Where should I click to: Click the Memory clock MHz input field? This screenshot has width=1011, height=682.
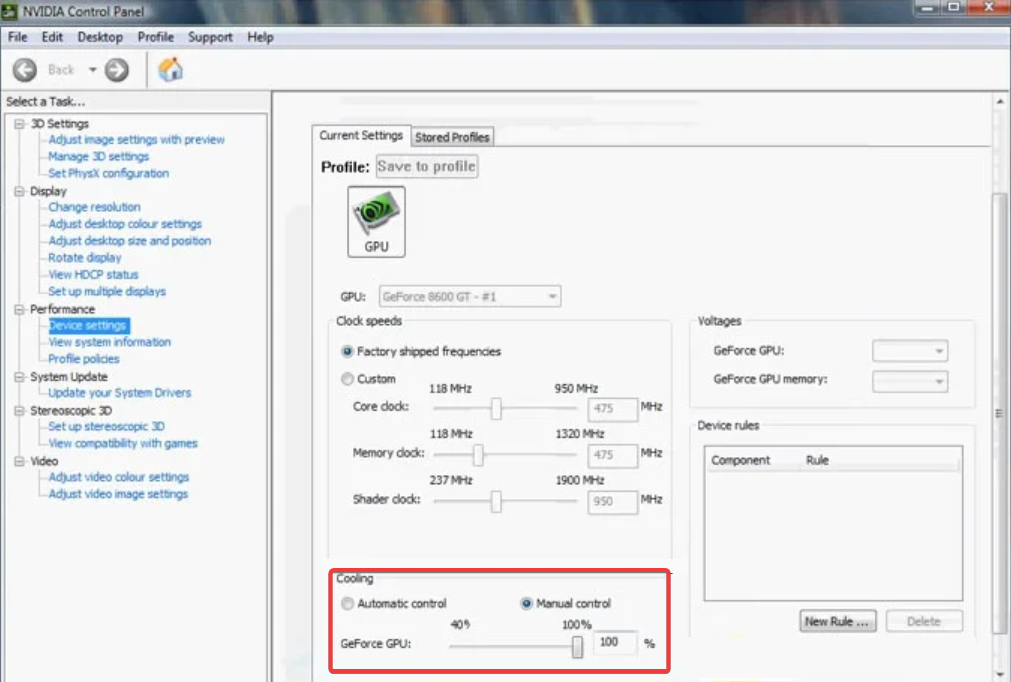pyautogui.click(x=613, y=455)
